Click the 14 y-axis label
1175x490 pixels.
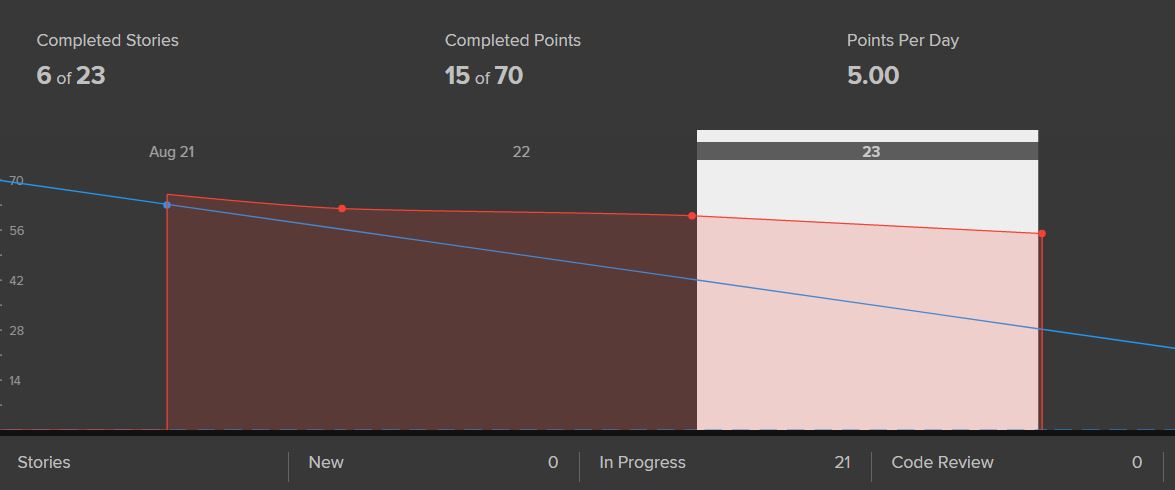point(16,381)
